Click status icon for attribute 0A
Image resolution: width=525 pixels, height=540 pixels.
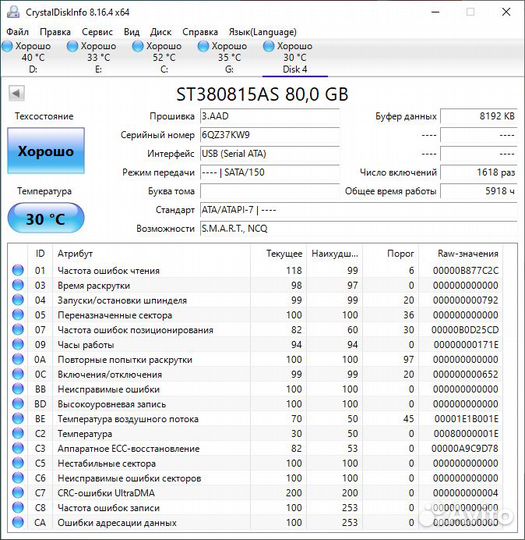pyautogui.click(x=18, y=359)
